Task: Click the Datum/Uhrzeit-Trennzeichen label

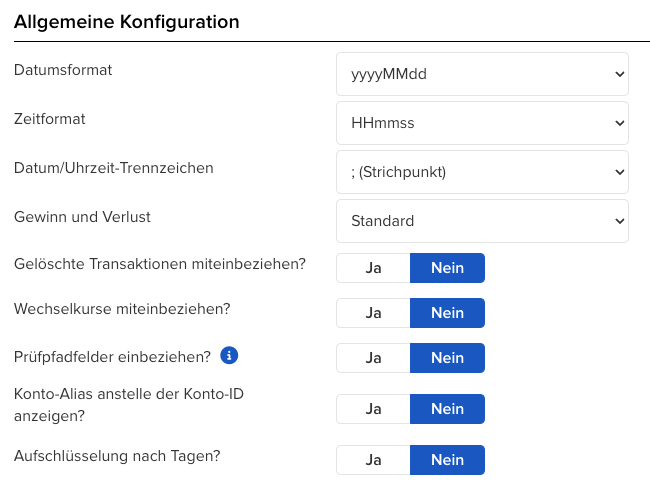Action: click(114, 168)
